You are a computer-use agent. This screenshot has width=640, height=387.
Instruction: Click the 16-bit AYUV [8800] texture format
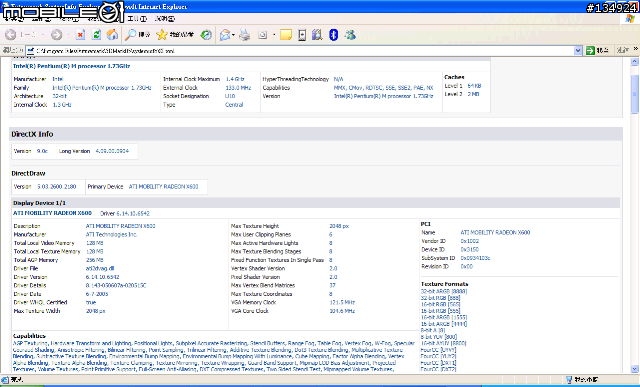[x=443, y=343]
